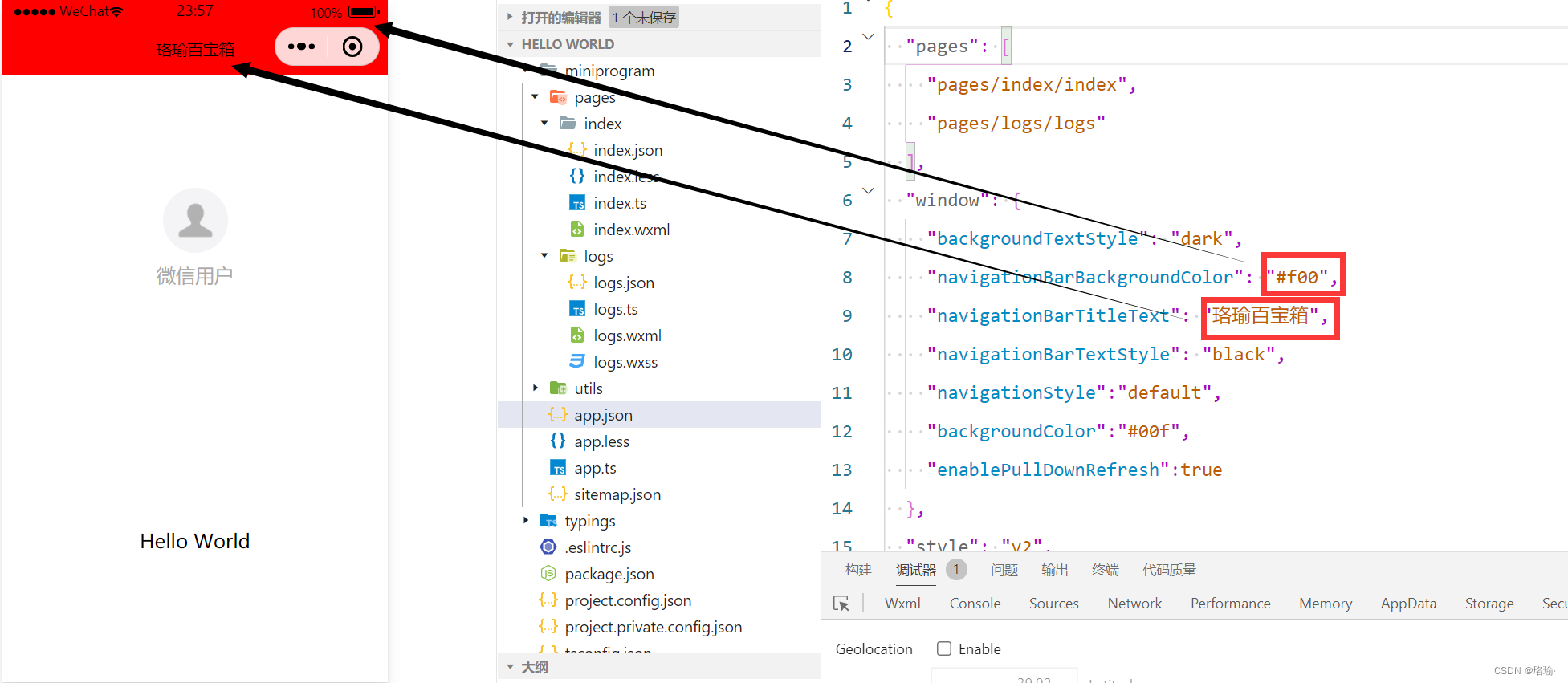Click the typings folder icon
The image size is (1568, 683).
pos(548,521)
